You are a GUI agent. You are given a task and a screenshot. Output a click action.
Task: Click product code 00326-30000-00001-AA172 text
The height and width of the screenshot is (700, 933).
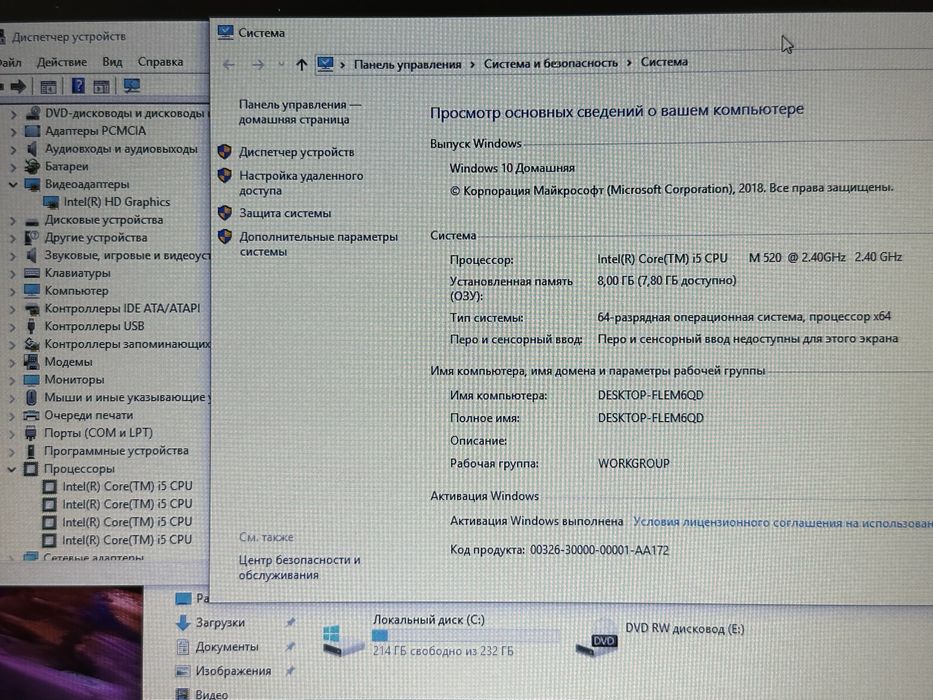coord(599,550)
